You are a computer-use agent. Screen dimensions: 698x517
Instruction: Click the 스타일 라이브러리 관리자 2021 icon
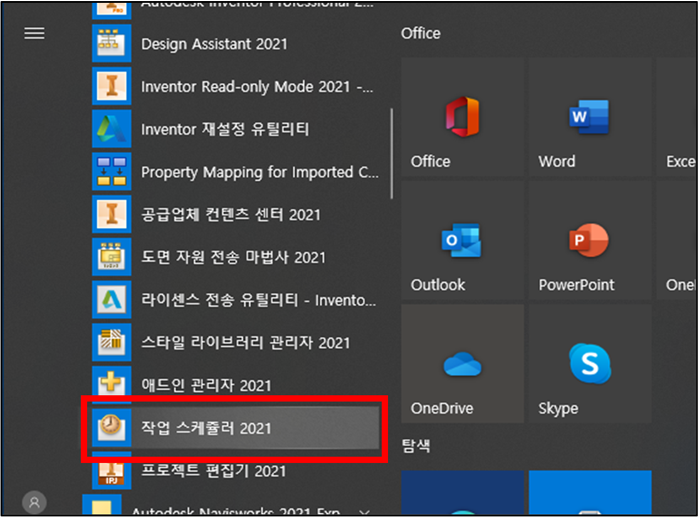tap(111, 342)
